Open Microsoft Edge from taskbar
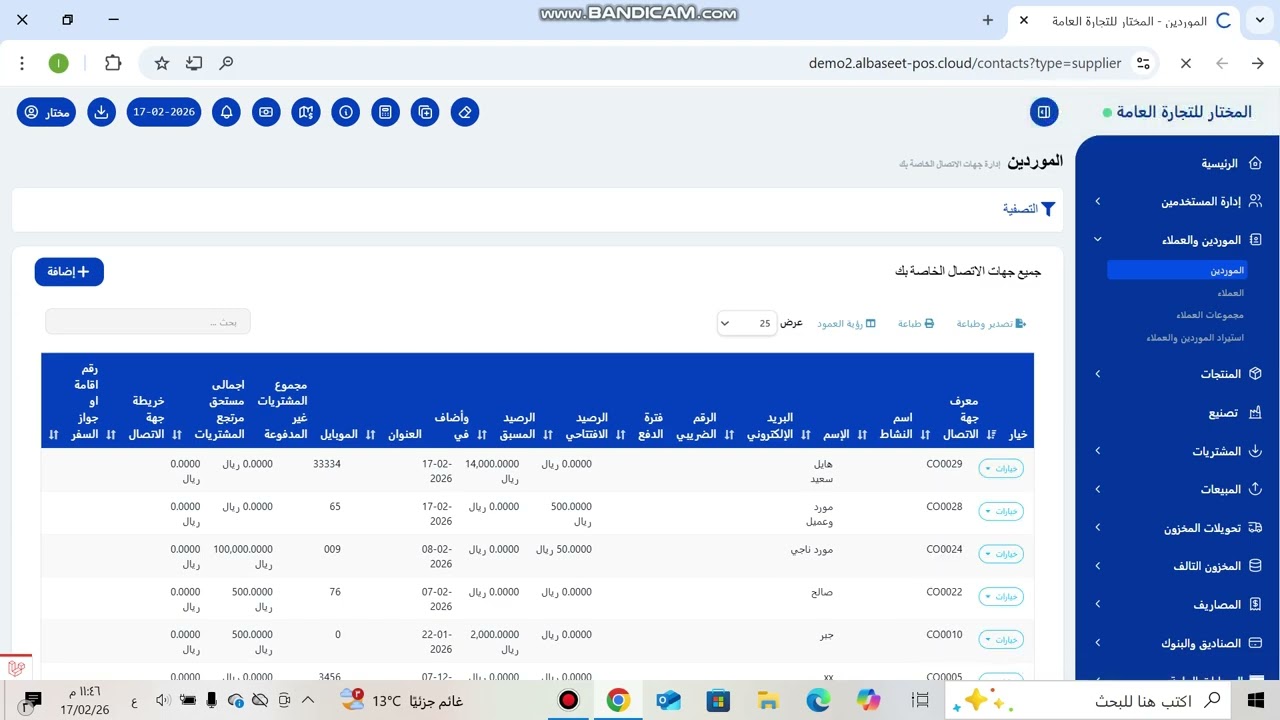Image resolution: width=1280 pixels, height=720 pixels. click(818, 700)
